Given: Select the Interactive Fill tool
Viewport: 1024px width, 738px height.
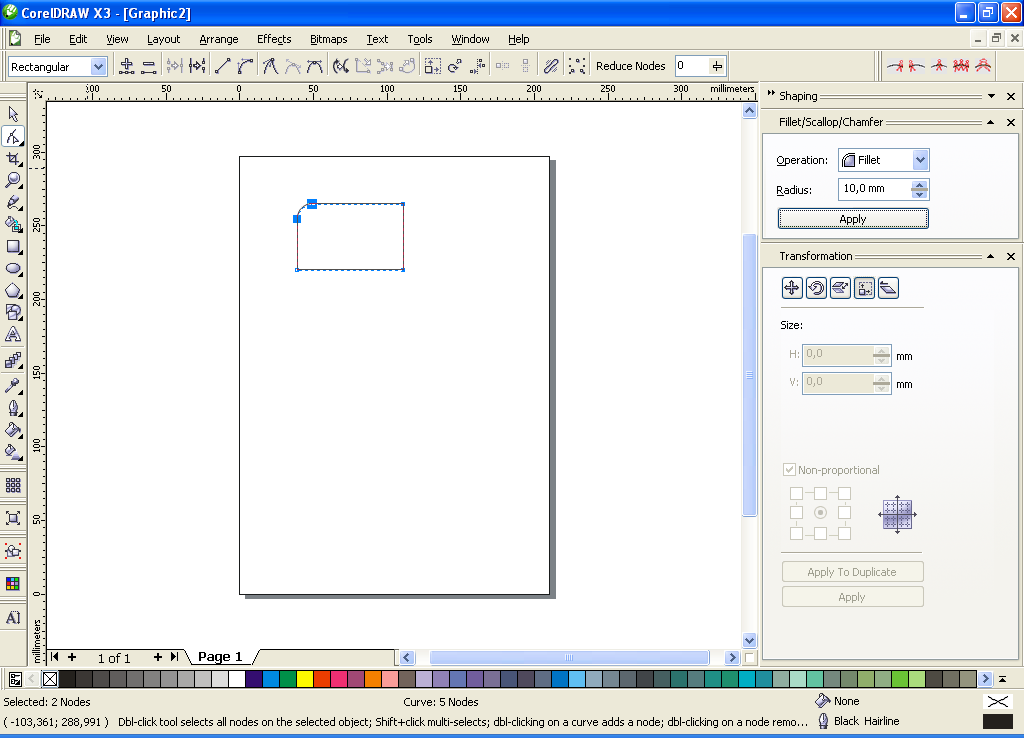Looking at the screenshot, I should coord(13,452).
